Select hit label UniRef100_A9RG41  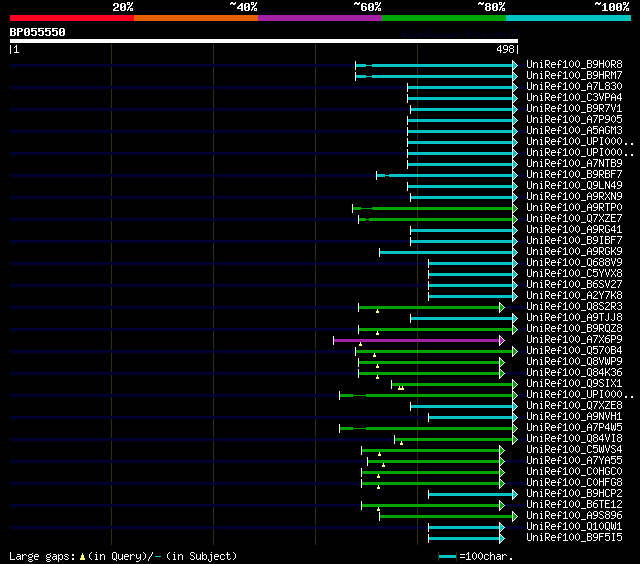(x=574, y=230)
